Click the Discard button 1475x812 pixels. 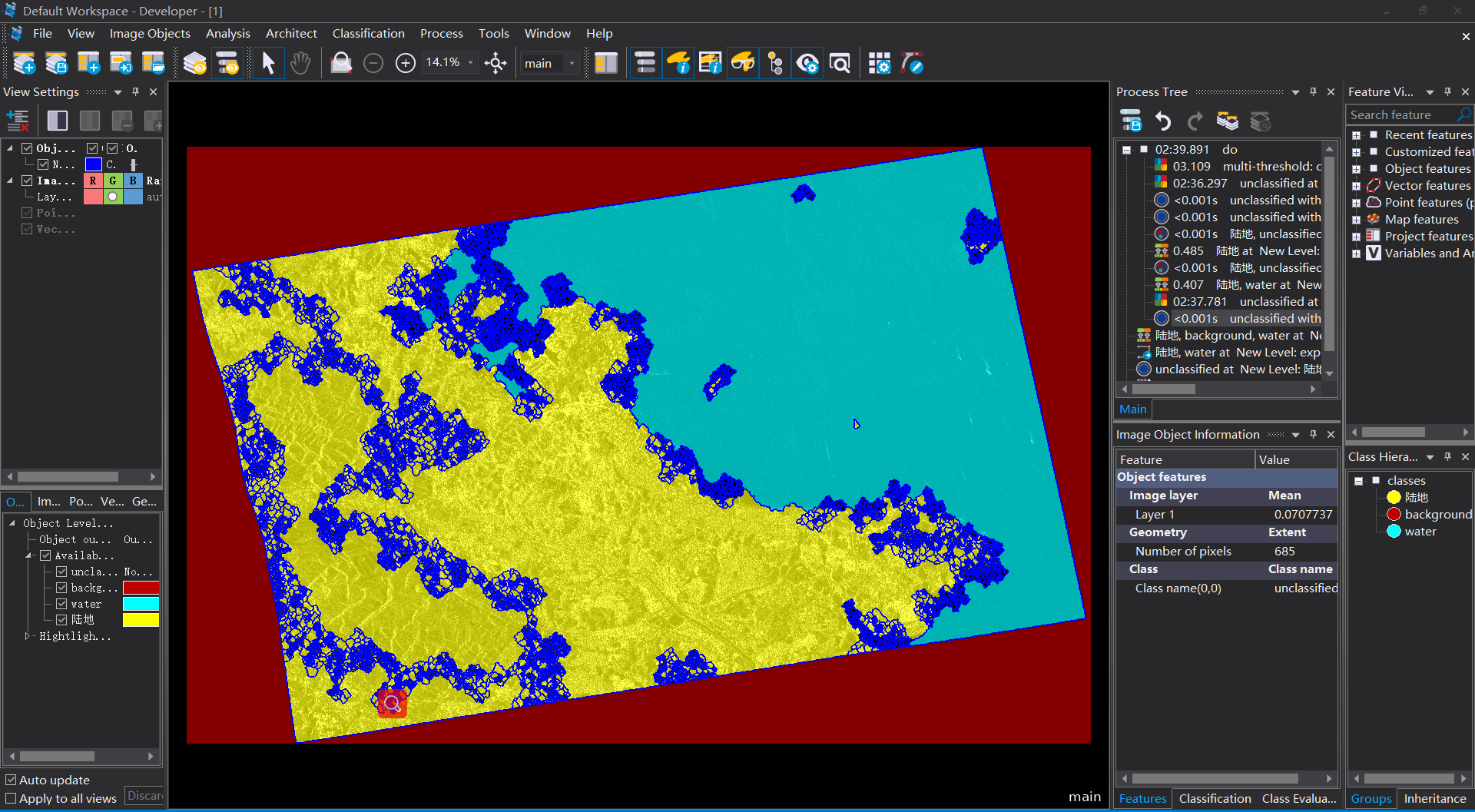coord(144,796)
